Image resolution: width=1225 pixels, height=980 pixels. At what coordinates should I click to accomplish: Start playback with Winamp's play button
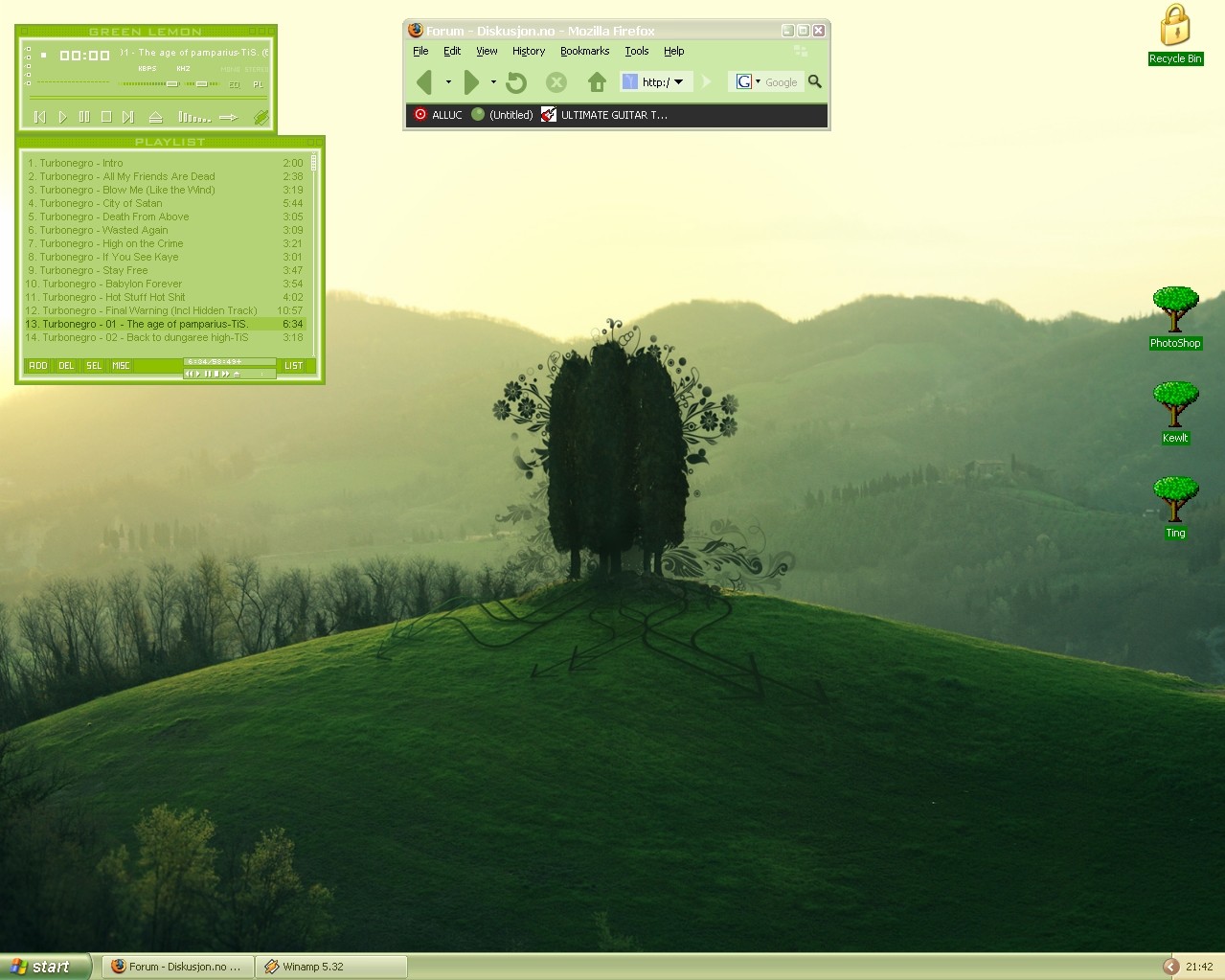(x=62, y=117)
